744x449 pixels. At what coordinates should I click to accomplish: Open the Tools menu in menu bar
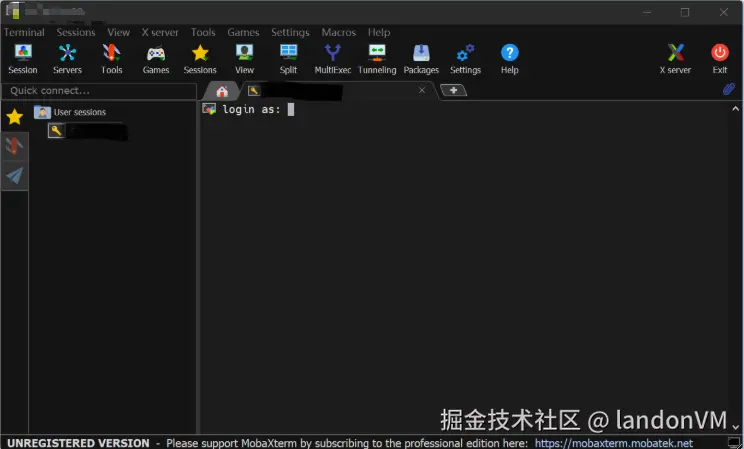pyautogui.click(x=203, y=32)
